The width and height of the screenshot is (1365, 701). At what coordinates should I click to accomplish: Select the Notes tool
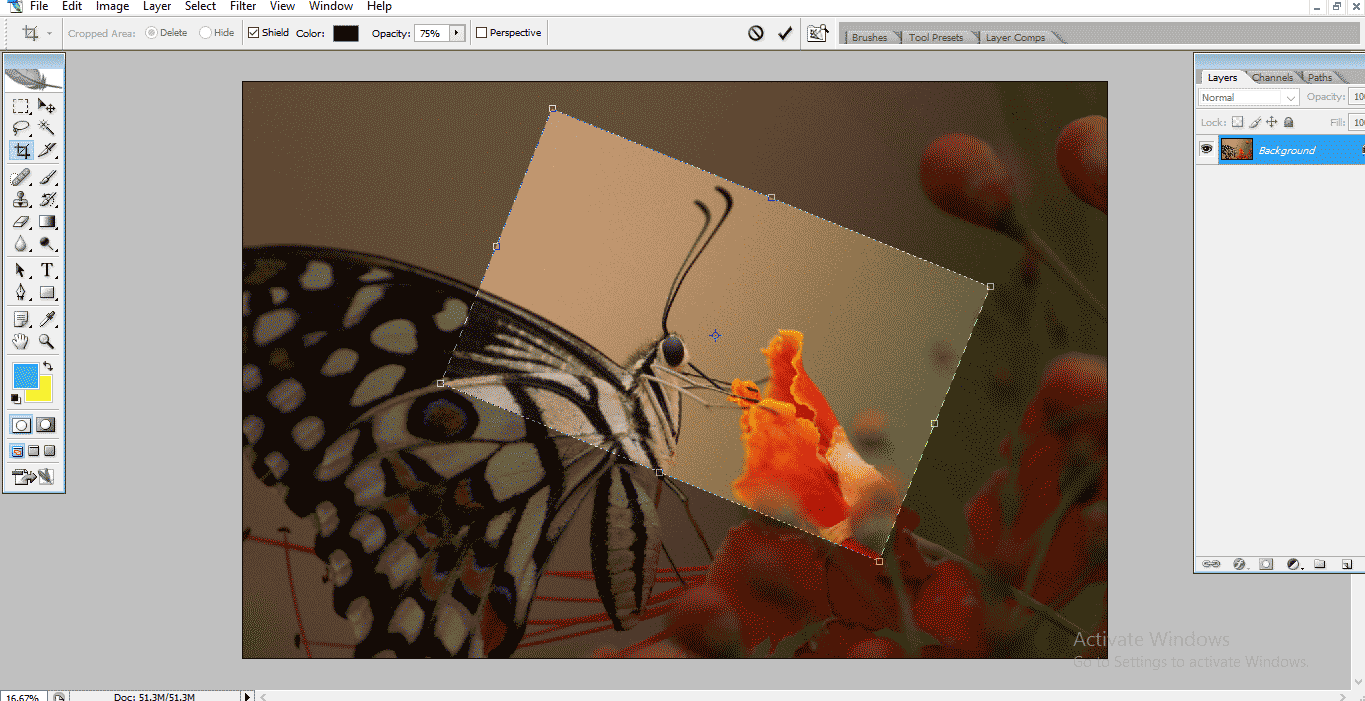tap(20, 320)
